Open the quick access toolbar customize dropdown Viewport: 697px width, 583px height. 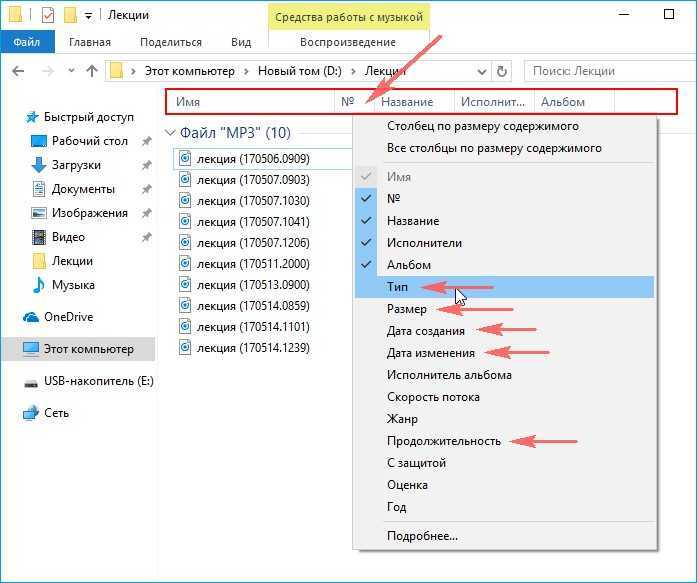(88, 16)
